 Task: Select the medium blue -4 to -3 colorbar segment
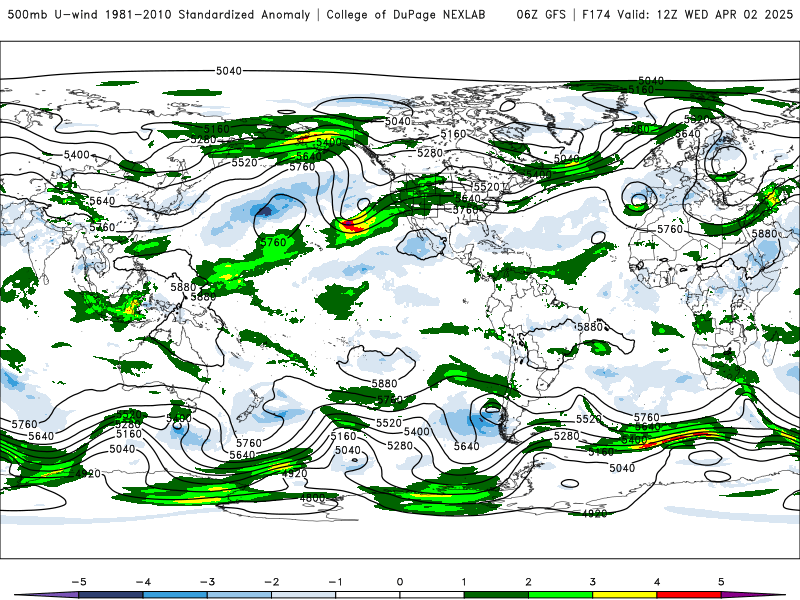pos(175,595)
